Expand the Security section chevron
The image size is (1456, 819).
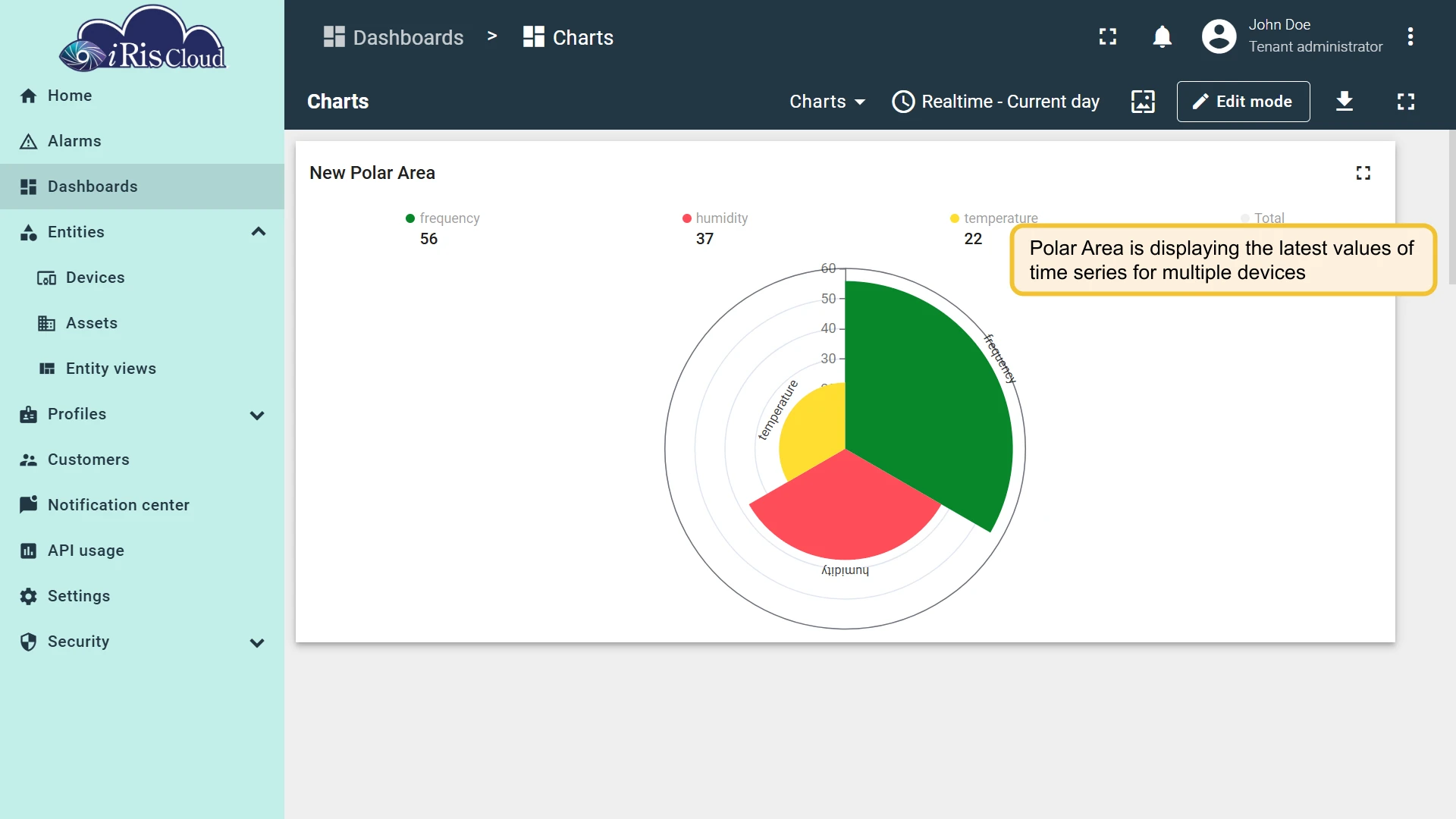pos(257,642)
